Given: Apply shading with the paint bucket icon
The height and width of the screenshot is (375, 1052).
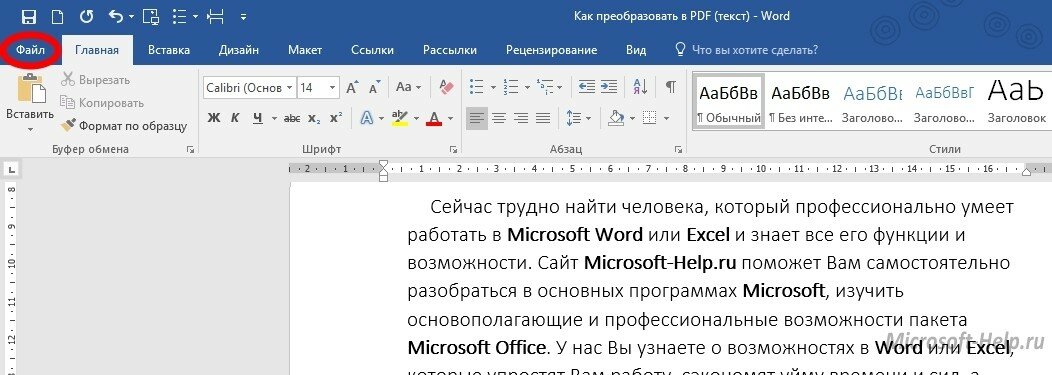Looking at the screenshot, I should coord(617,119).
